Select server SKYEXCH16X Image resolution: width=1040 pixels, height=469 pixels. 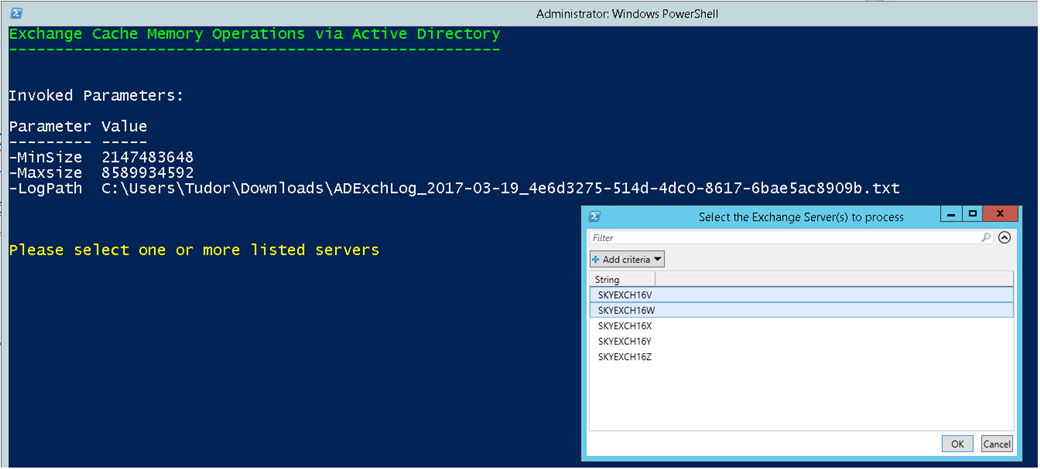801,326
